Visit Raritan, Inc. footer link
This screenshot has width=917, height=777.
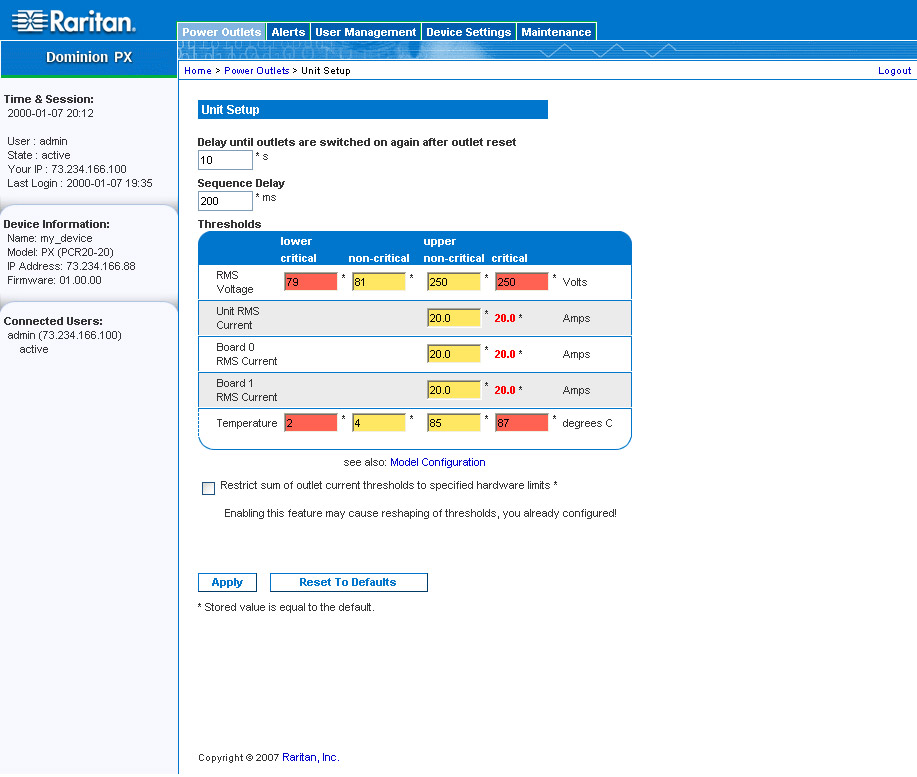(310, 758)
